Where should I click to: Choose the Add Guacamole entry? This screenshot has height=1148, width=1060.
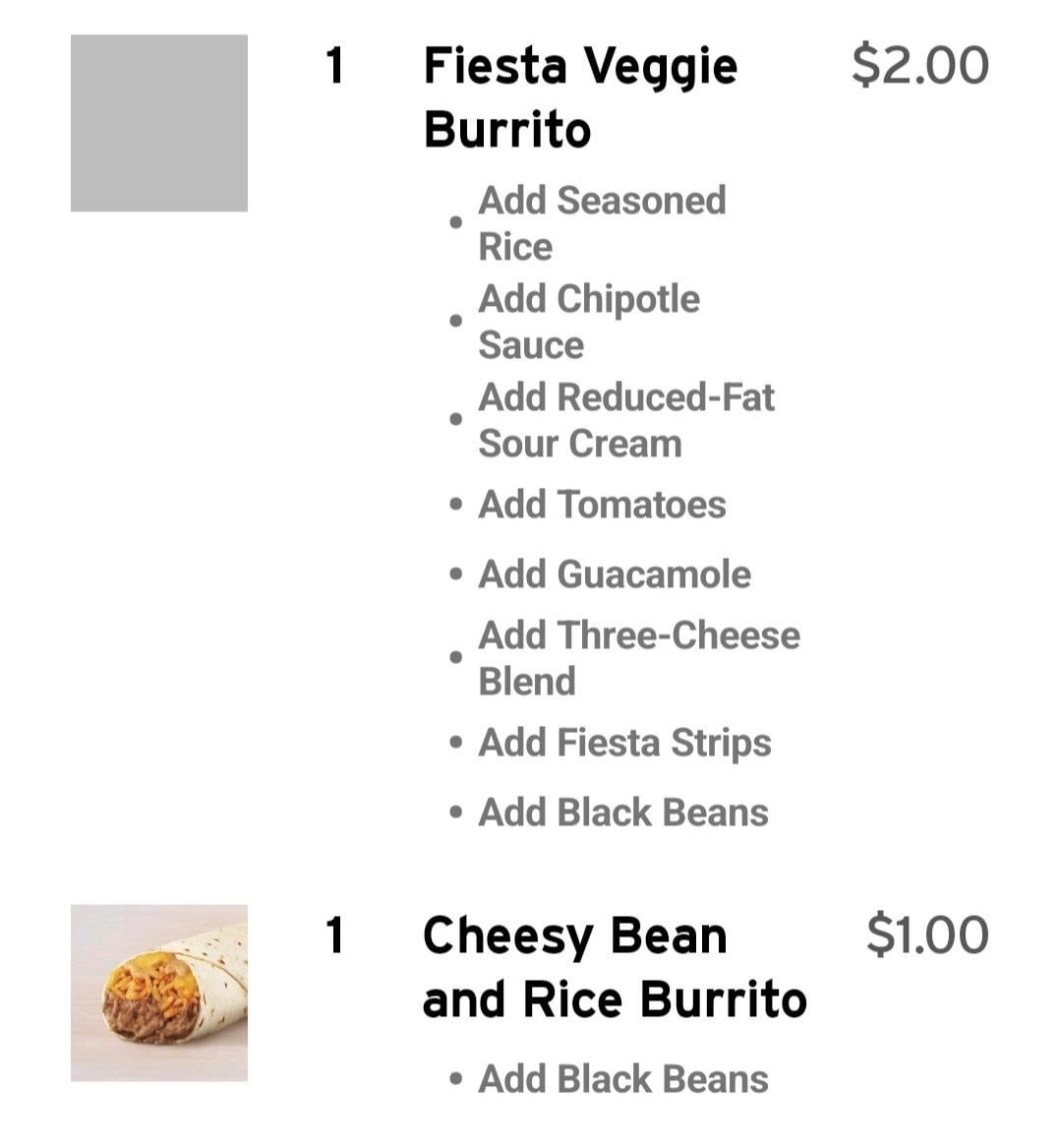615,574
